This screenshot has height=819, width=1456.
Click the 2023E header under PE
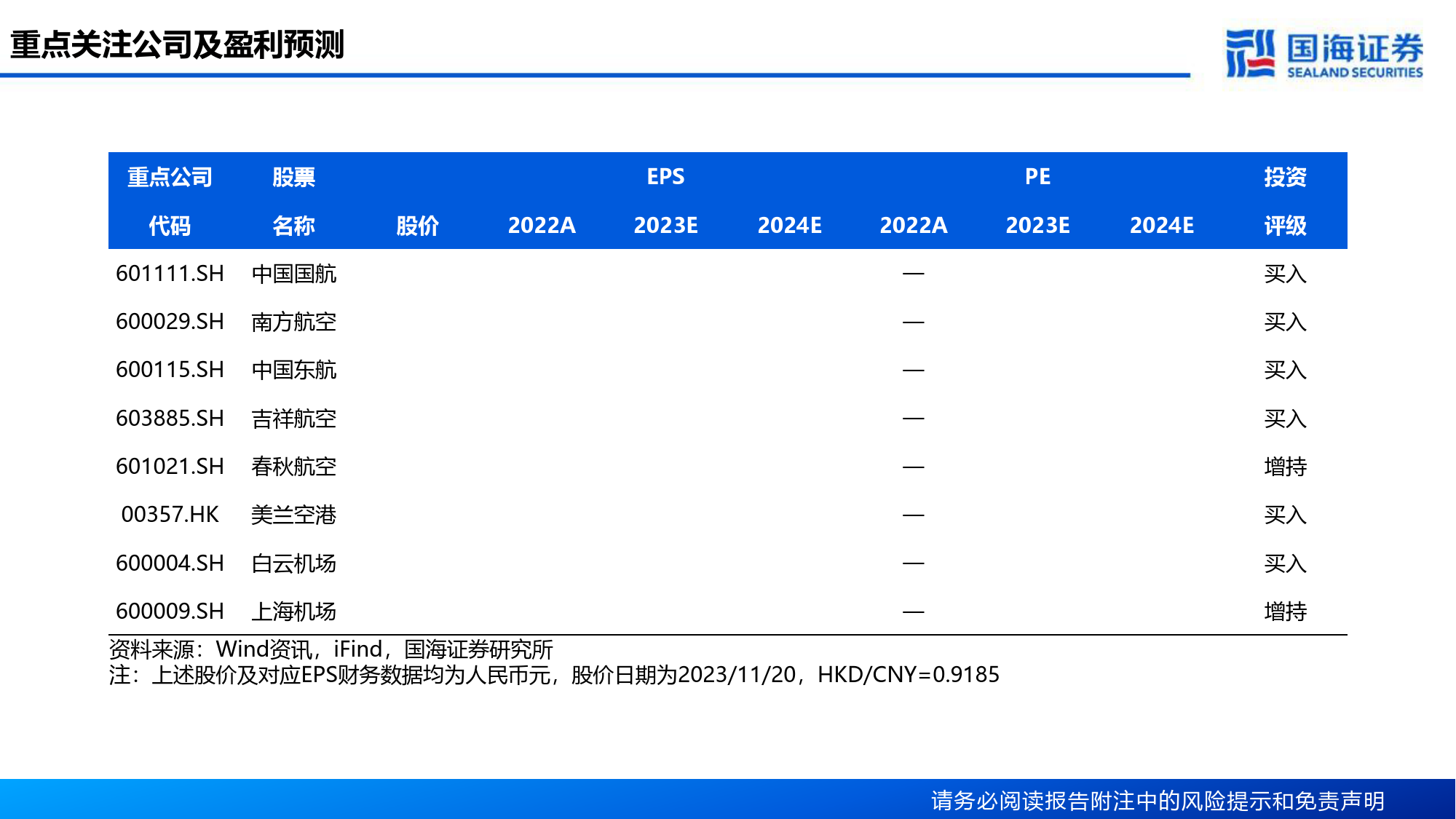tap(1038, 226)
